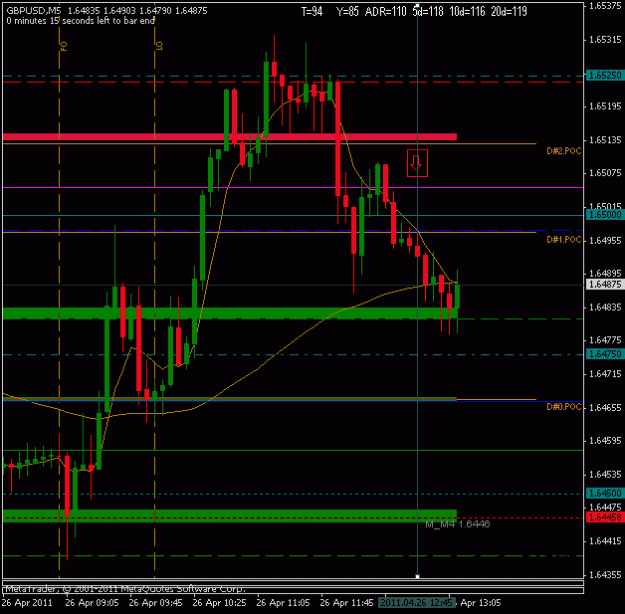625x614 pixels.
Task: Click price scale value 1.64715
Action: [x=605, y=374]
